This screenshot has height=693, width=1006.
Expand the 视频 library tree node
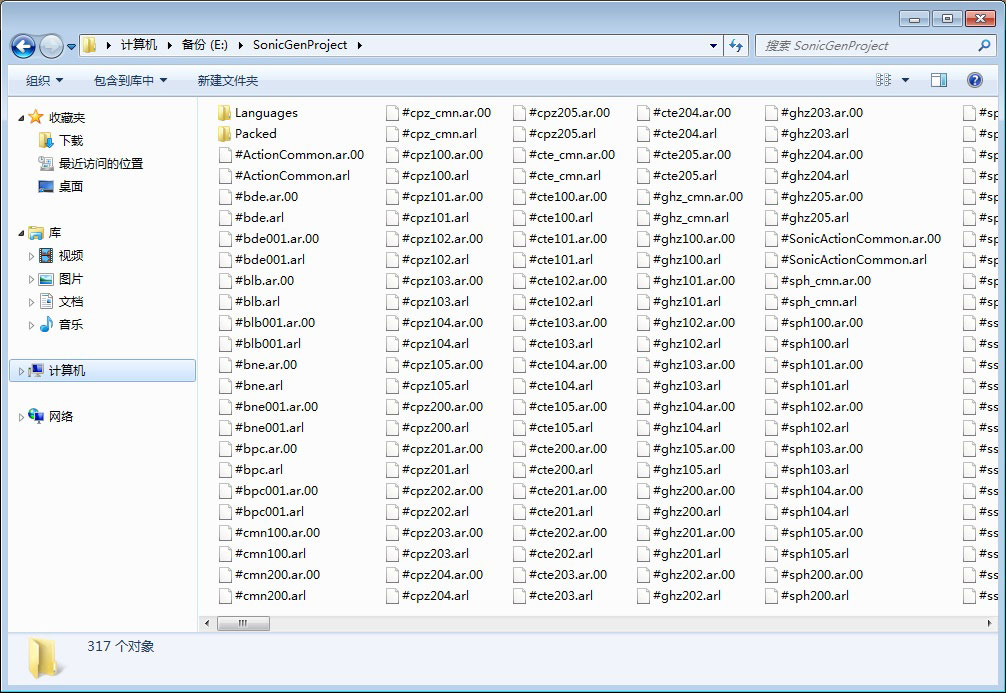(31, 256)
